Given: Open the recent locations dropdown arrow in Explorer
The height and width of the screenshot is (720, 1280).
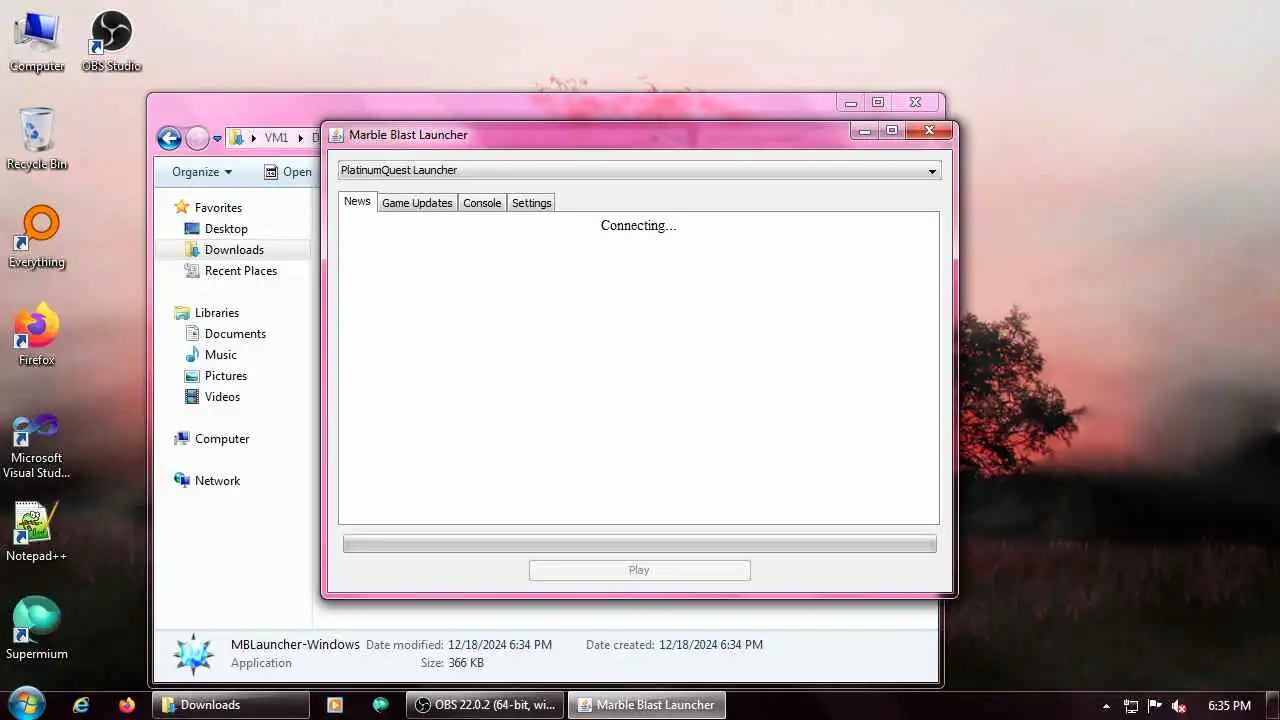Looking at the screenshot, I should (217, 139).
